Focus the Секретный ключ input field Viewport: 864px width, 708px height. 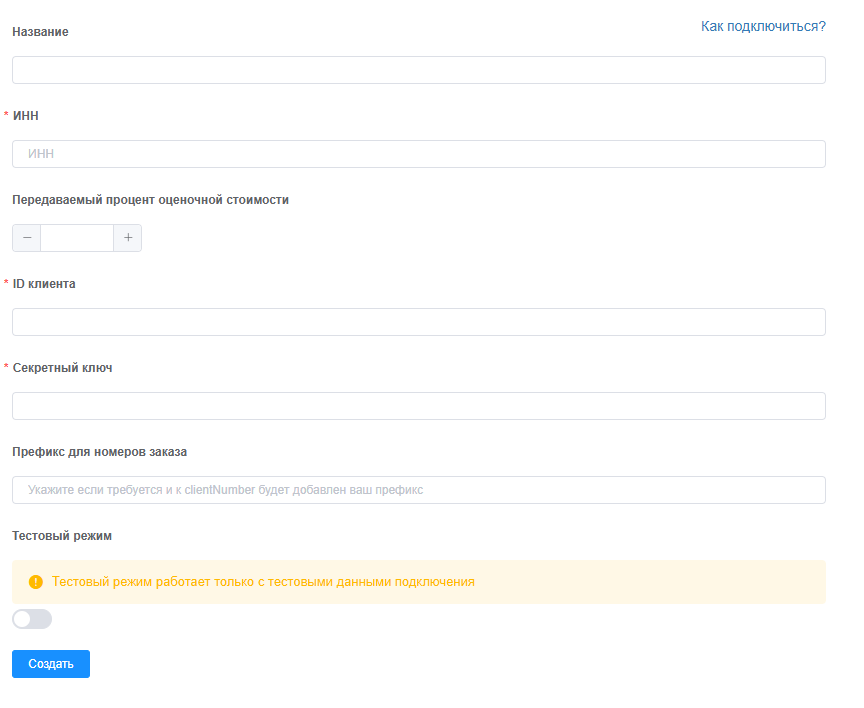pos(418,406)
